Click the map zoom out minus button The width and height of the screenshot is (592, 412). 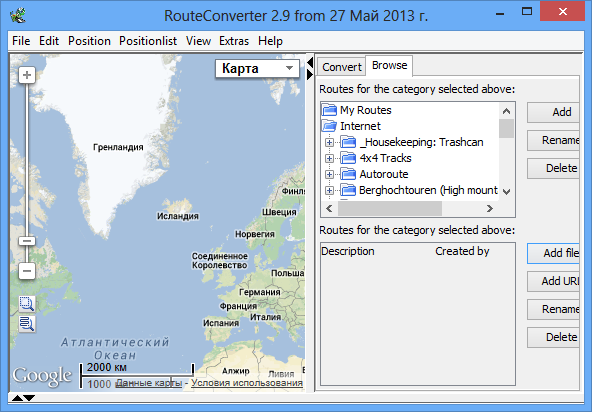[x=27, y=271]
